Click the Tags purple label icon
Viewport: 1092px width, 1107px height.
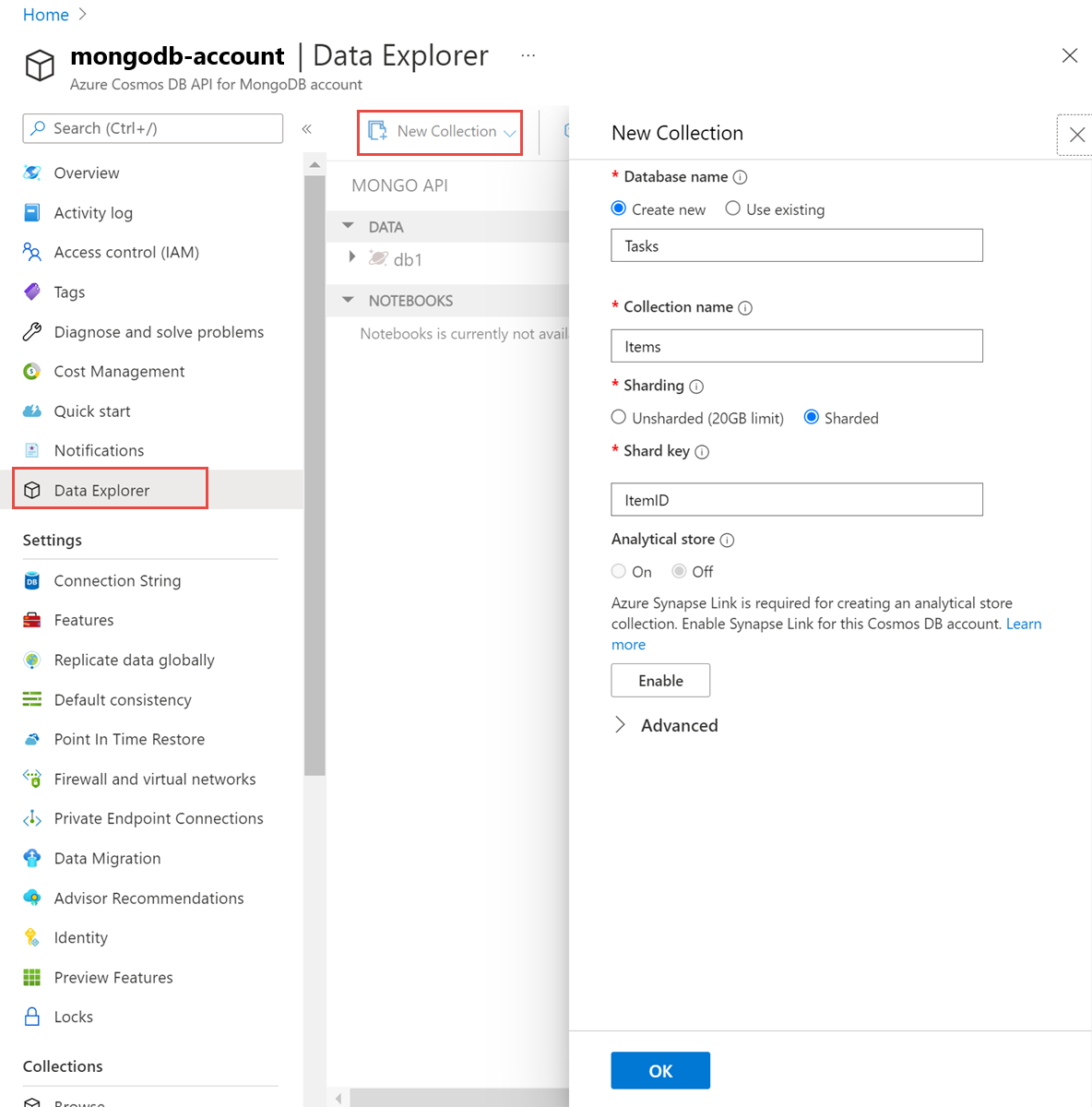coord(32,292)
